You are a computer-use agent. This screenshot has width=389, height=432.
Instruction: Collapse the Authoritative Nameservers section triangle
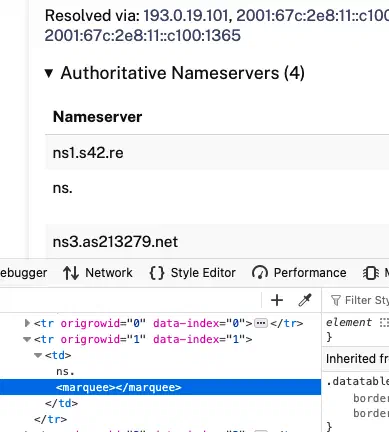coord(49,73)
